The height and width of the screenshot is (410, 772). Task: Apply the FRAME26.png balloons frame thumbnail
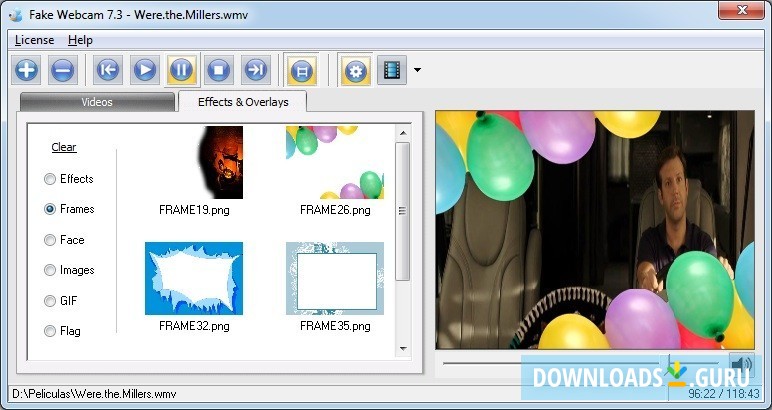point(335,162)
